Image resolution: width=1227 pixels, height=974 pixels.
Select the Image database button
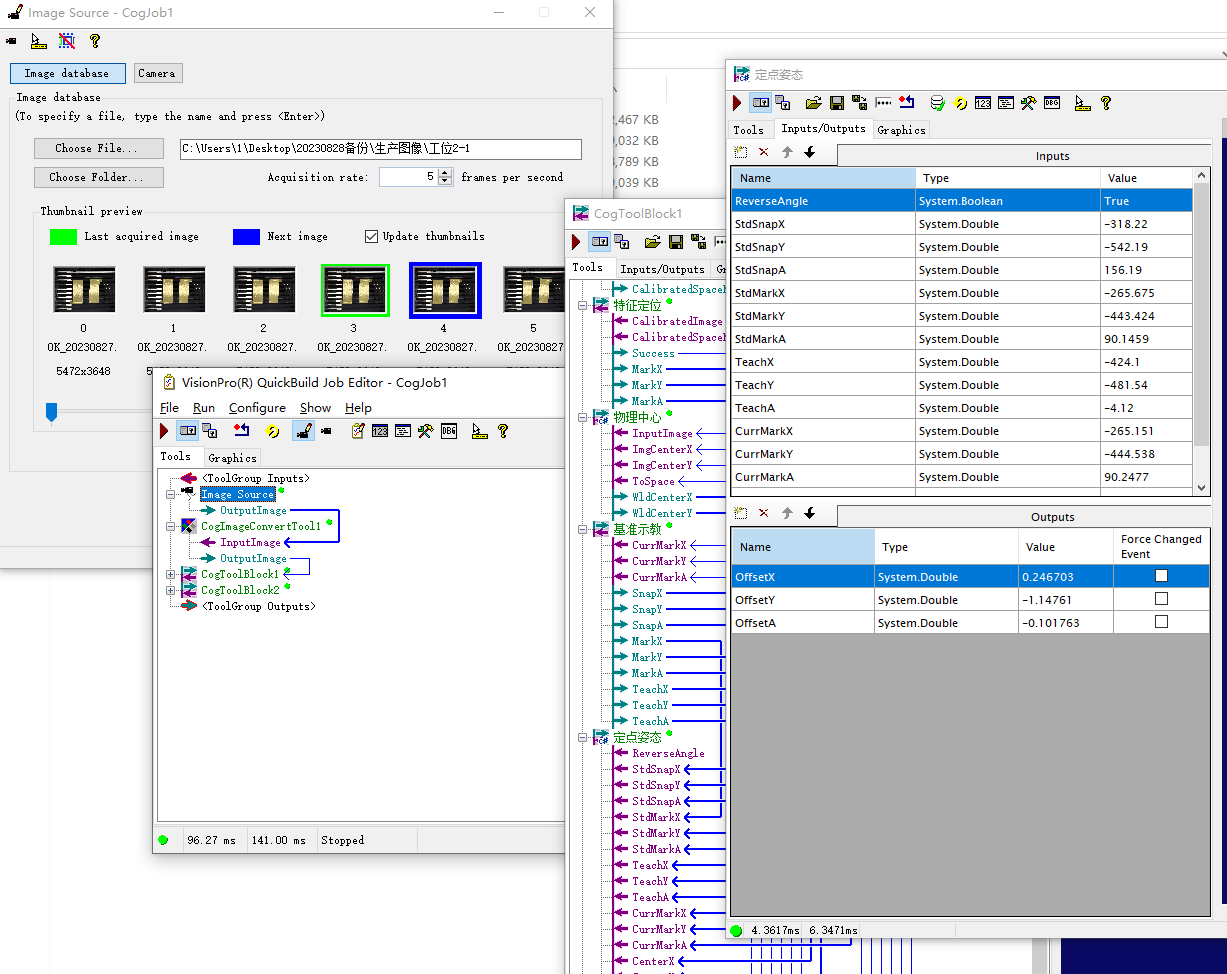pos(67,73)
